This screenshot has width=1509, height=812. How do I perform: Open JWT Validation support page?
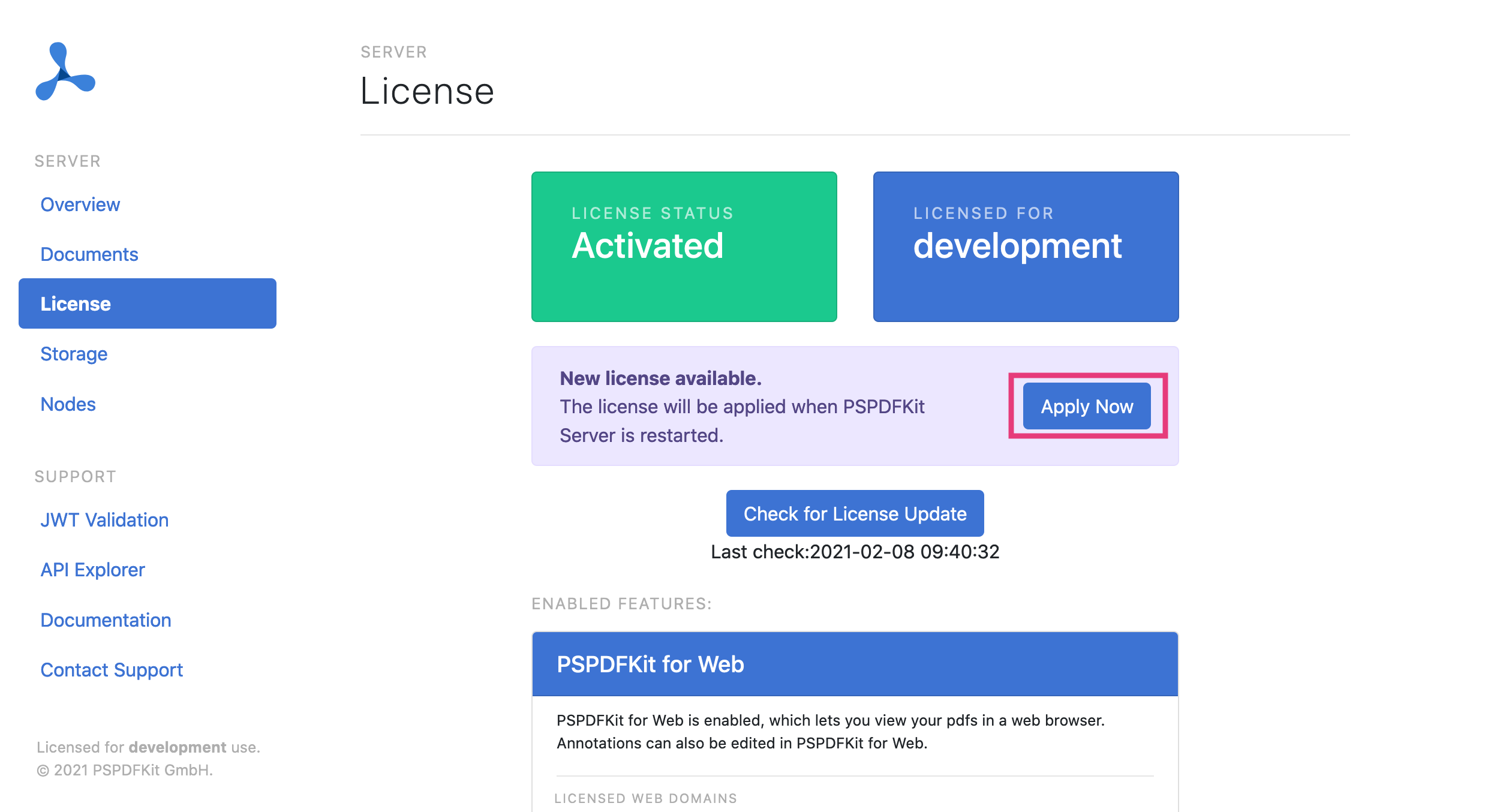[x=104, y=520]
